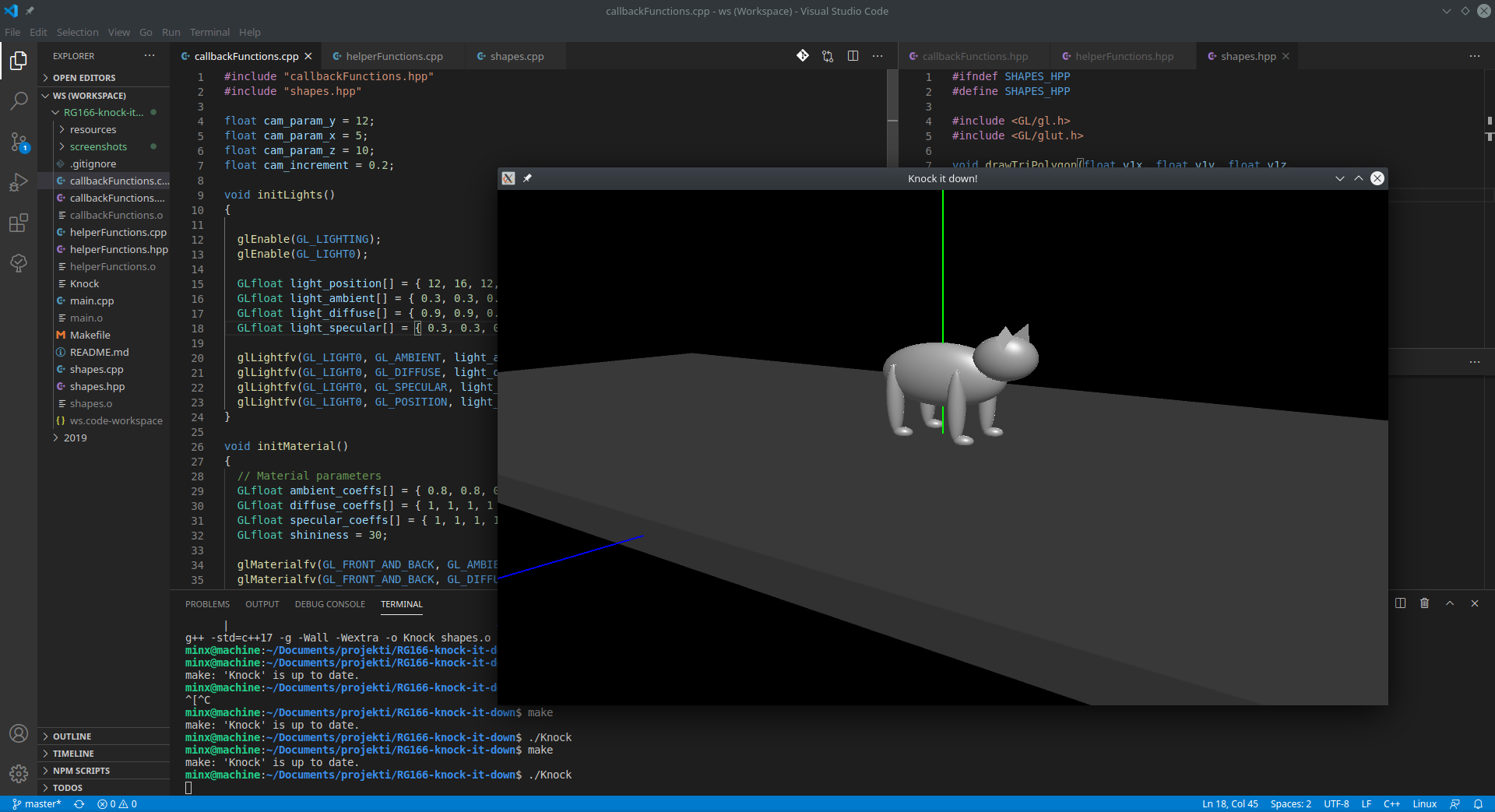Screen dimensions: 1495x812
Task: Maximize the panel with the up chevron
Action: tap(1450, 603)
